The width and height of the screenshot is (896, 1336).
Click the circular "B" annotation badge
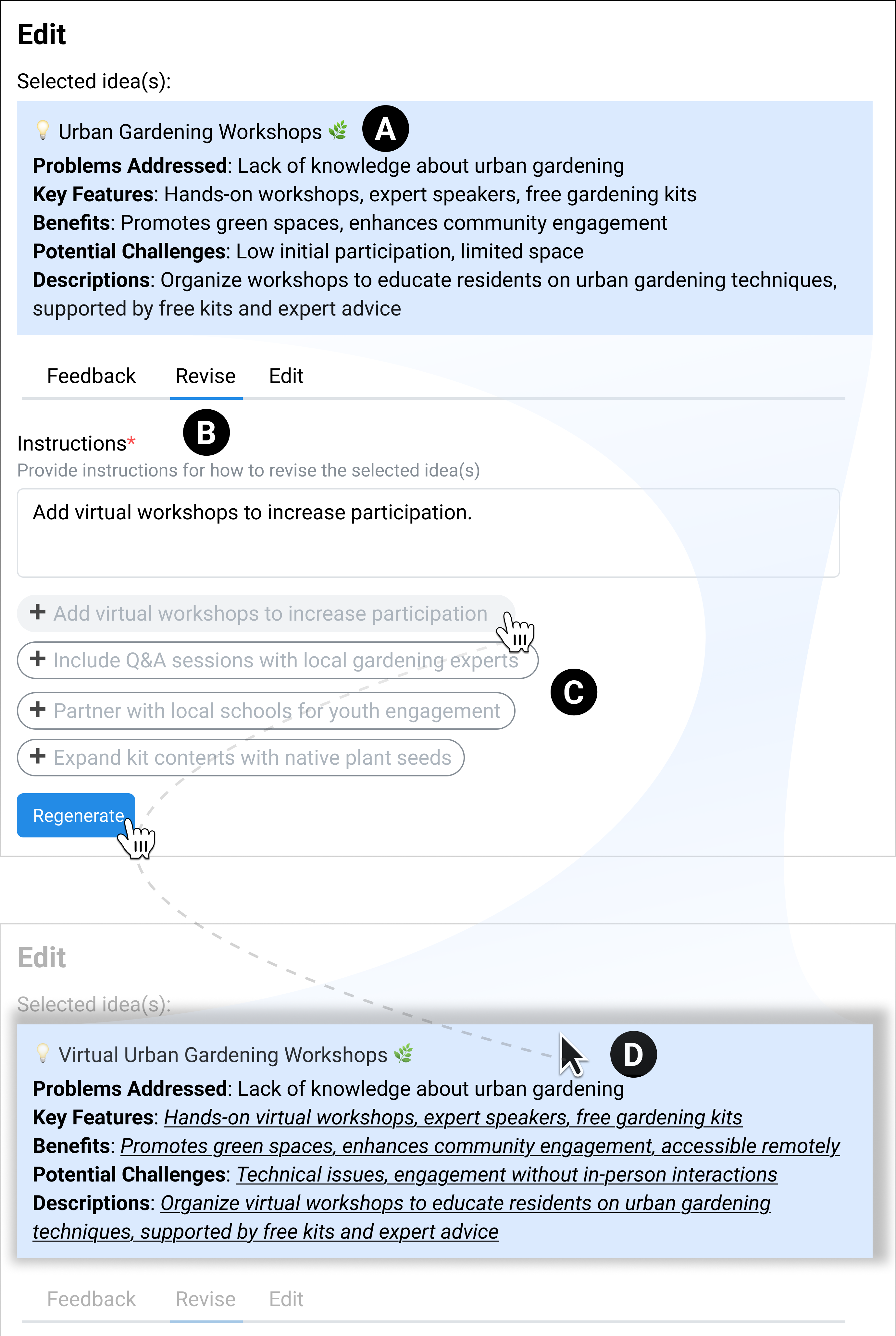(x=206, y=432)
